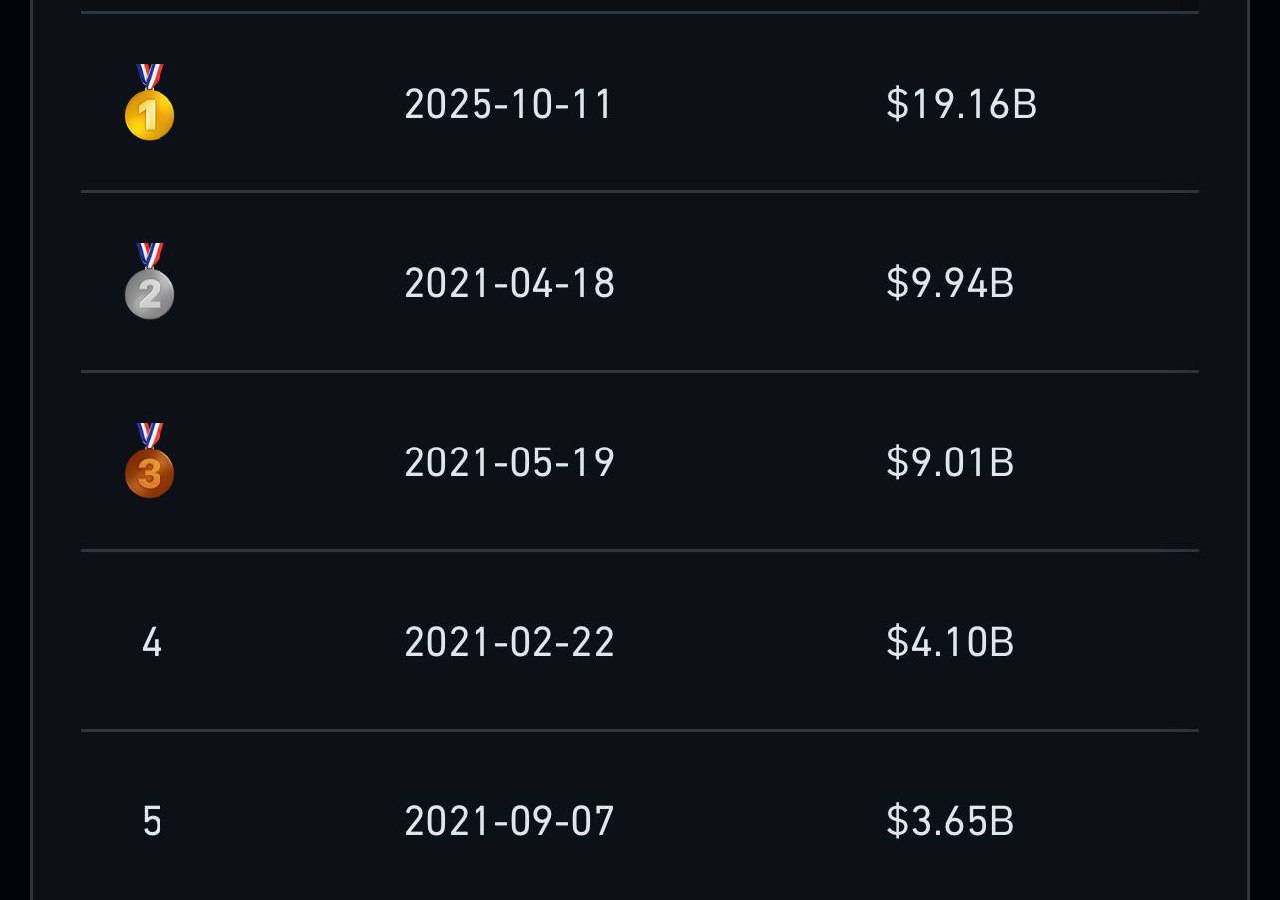This screenshot has width=1280, height=900.
Task: Click divider between 2021-02-22 and 2021-09-07 rows
Action: coord(640,730)
